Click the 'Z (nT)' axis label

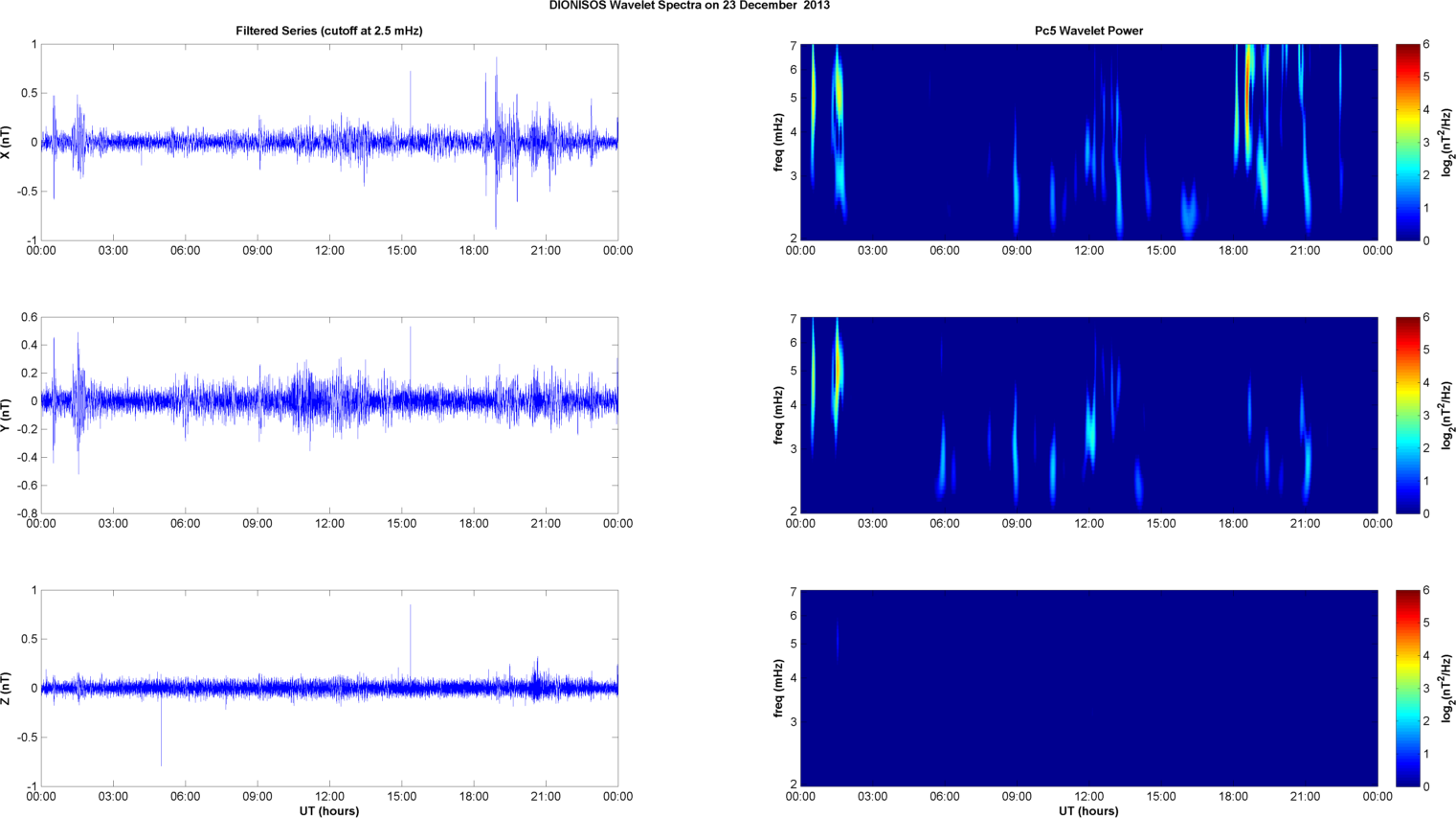tap(7, 689)
